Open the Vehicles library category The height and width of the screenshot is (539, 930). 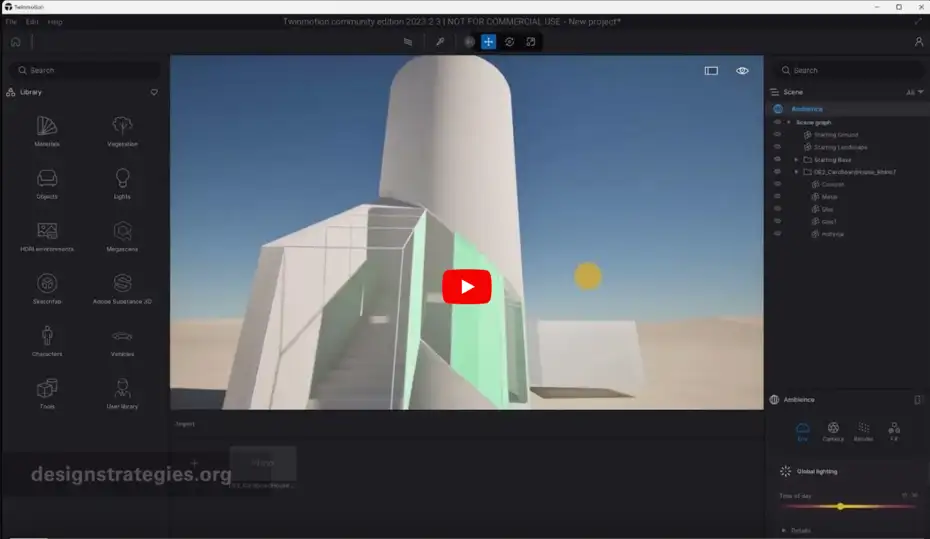[x=122, y=341]
